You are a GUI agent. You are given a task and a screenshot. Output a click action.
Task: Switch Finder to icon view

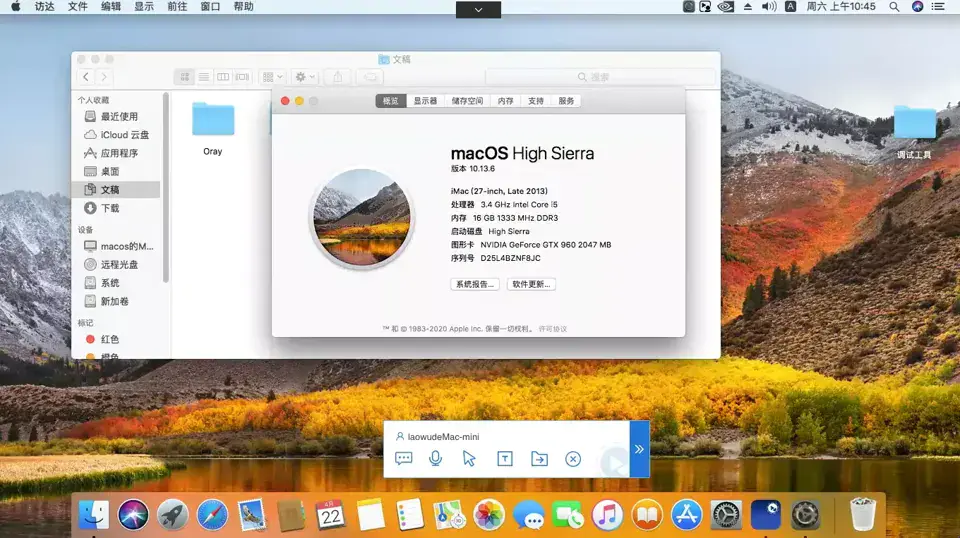(184, 77)
